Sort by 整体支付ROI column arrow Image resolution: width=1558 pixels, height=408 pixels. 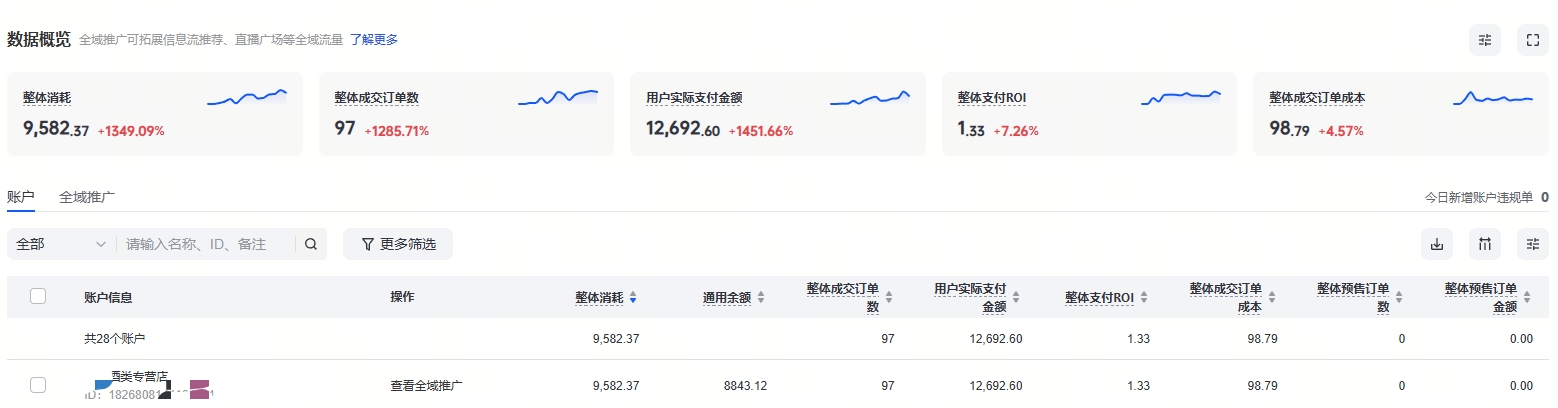pyautogui.click(x=1144, y=298)
